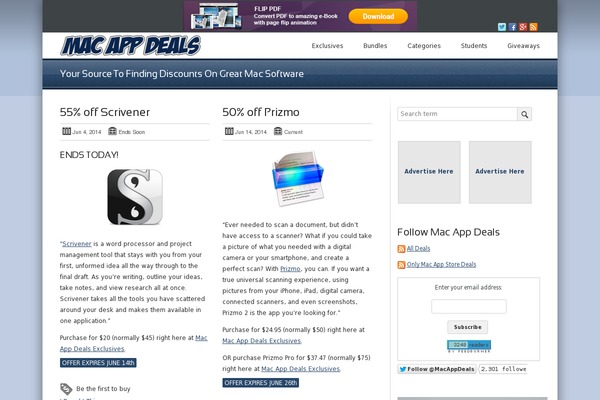Open the orange RSS icon in header
Image resolution: width=600 pixels, height=400 pixels.
[x=533, y=27]
